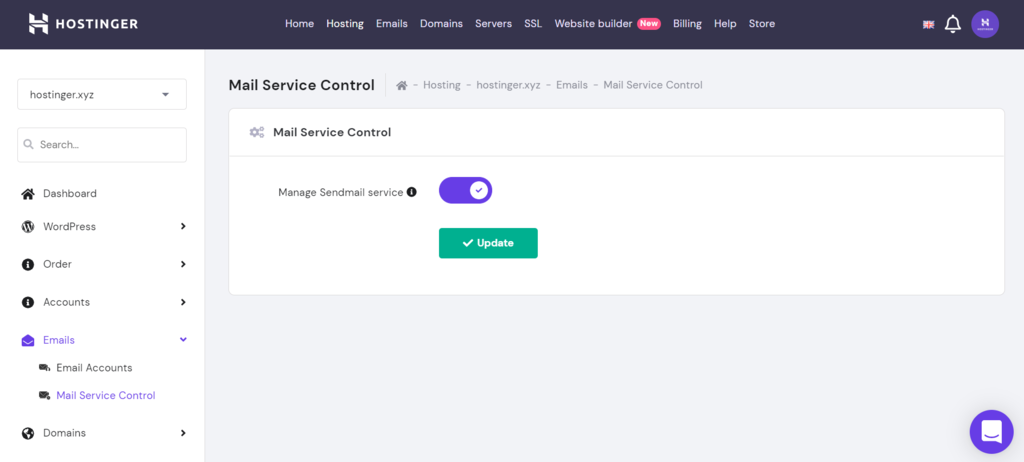
Task: Click the Mail Service Control sidebar icon
Action: [44, 395]
